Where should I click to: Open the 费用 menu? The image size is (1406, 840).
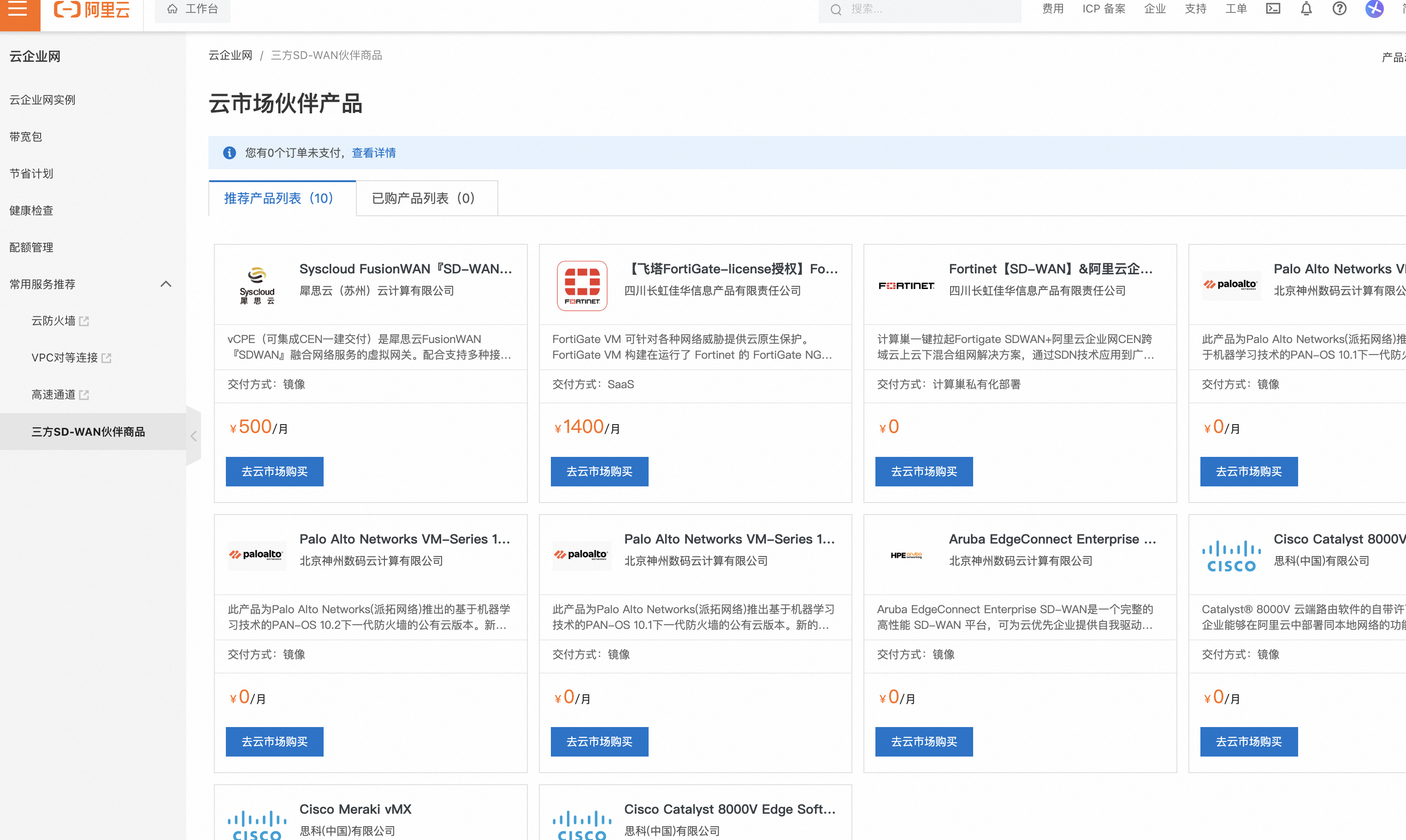click(1053, 8)
